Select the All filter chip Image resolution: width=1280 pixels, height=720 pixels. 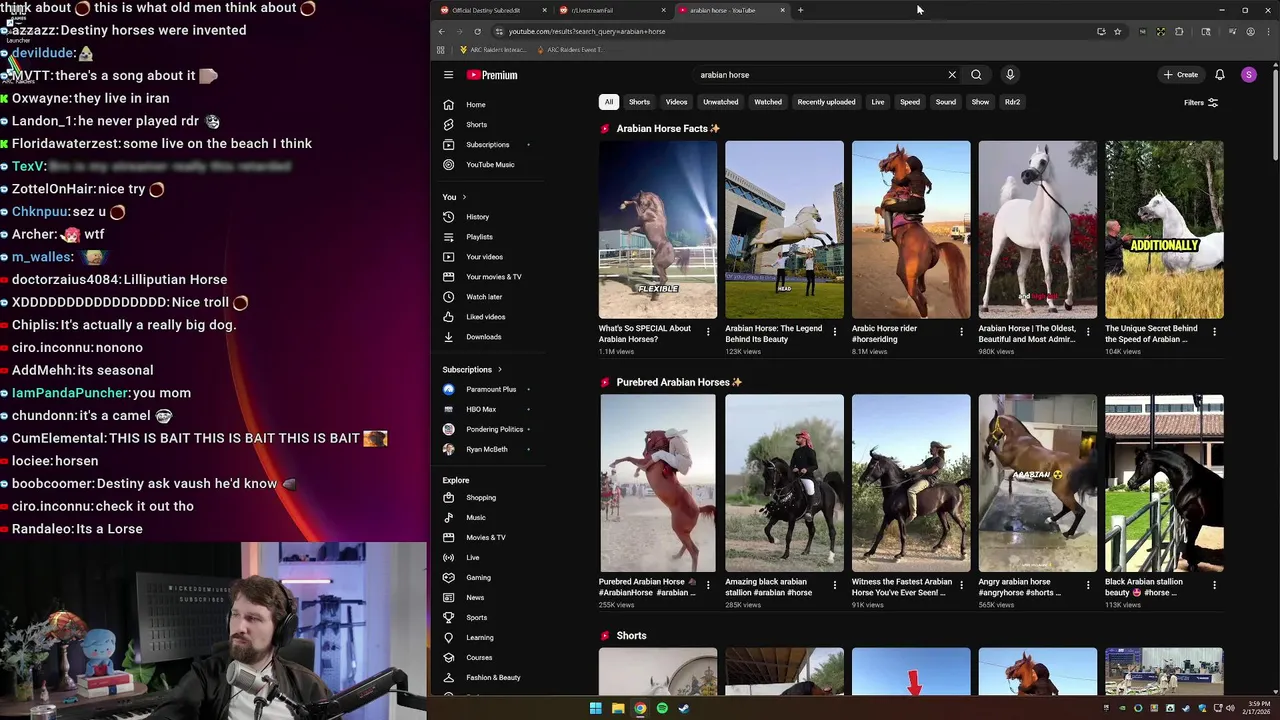pos(608,102)
